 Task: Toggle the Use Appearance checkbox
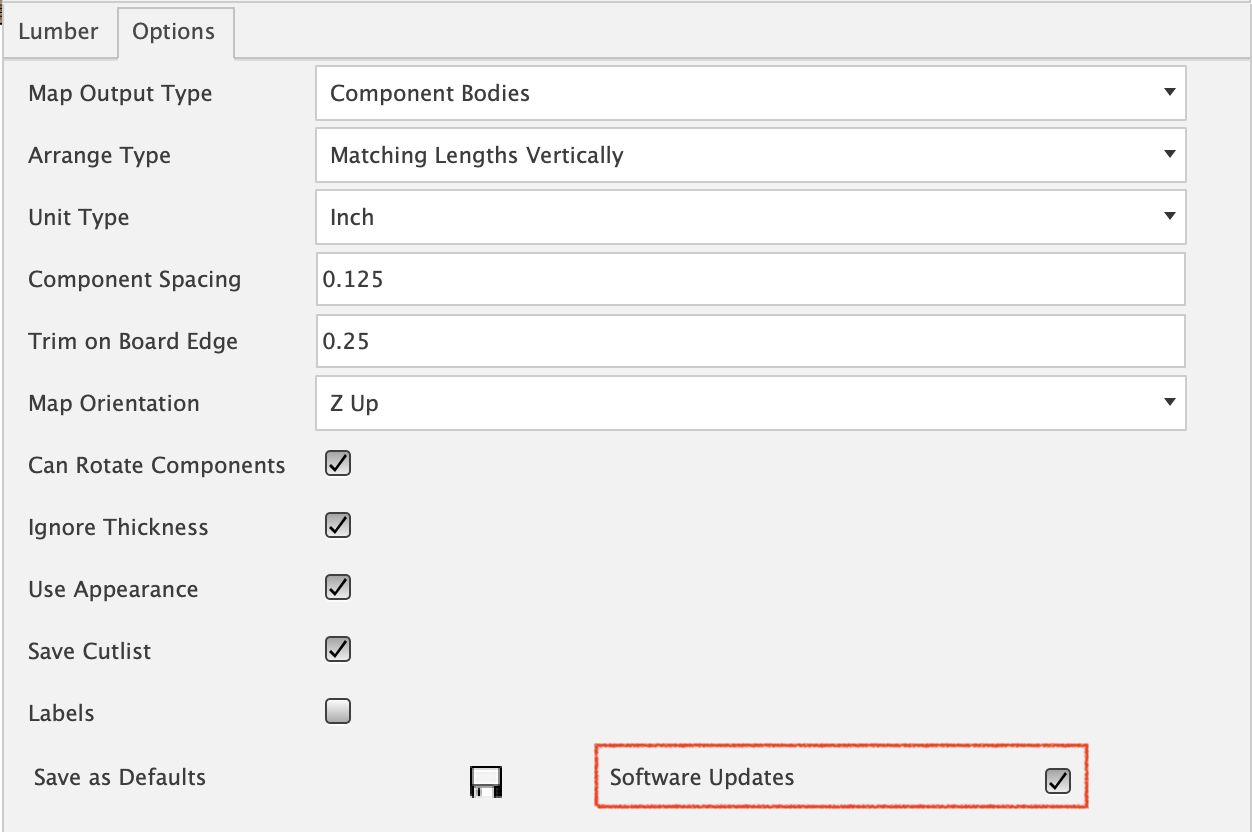pyautogui.click(x=338, y=588)
